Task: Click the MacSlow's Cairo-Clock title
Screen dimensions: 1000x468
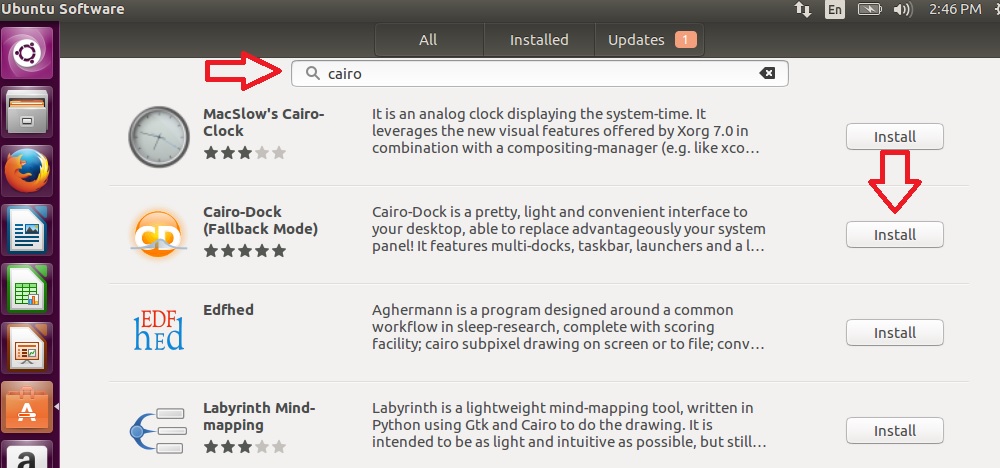Action: pos(264,122)
